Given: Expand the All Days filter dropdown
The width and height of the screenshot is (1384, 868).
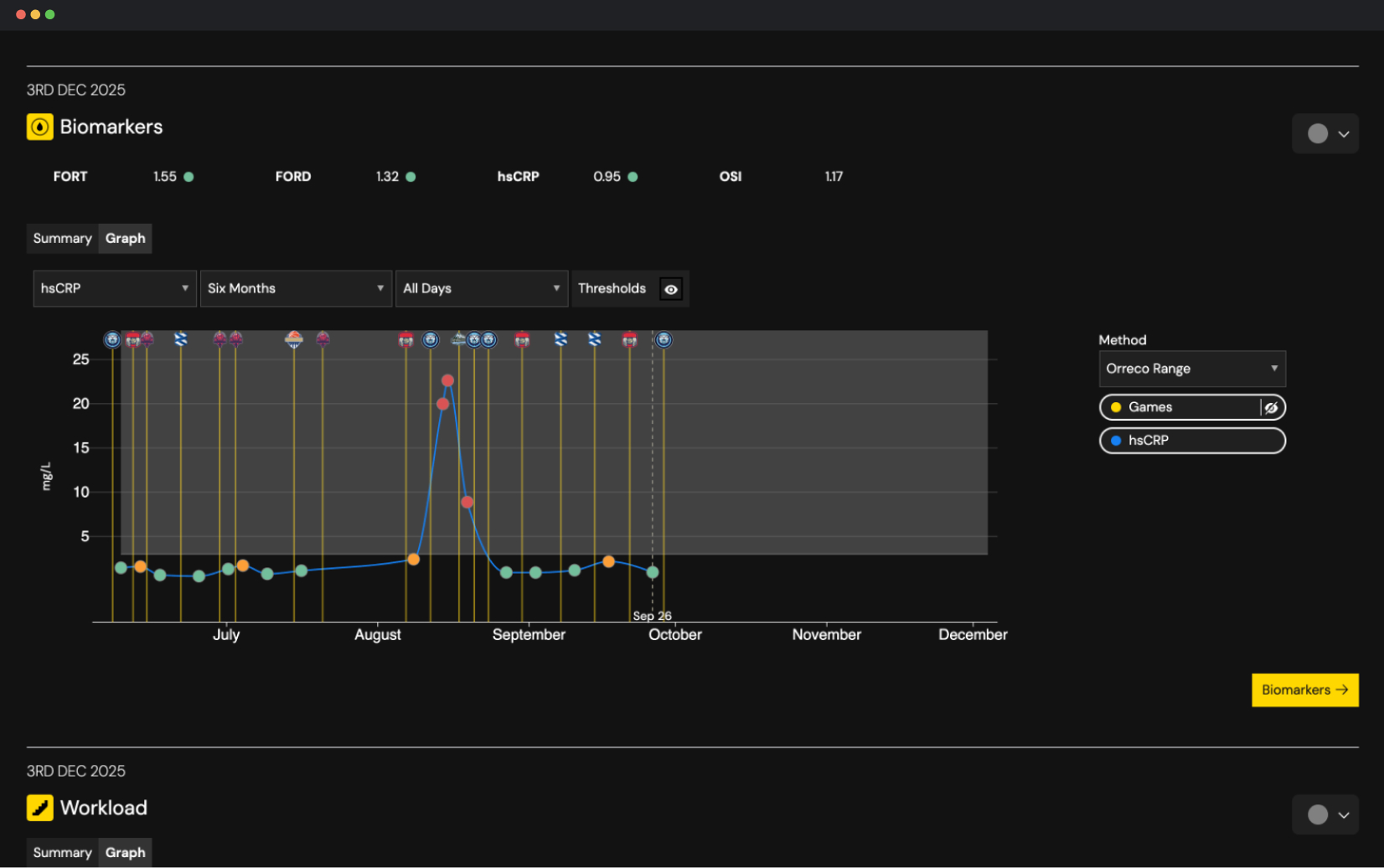Looking at the screenshot, I should click(x=482, y=288).
